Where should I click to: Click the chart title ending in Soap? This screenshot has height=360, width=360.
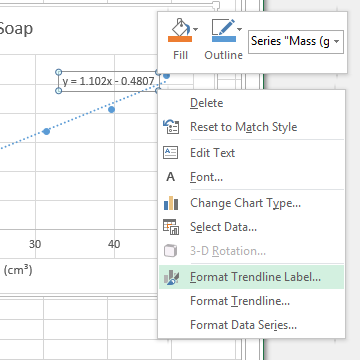(16, 29)
